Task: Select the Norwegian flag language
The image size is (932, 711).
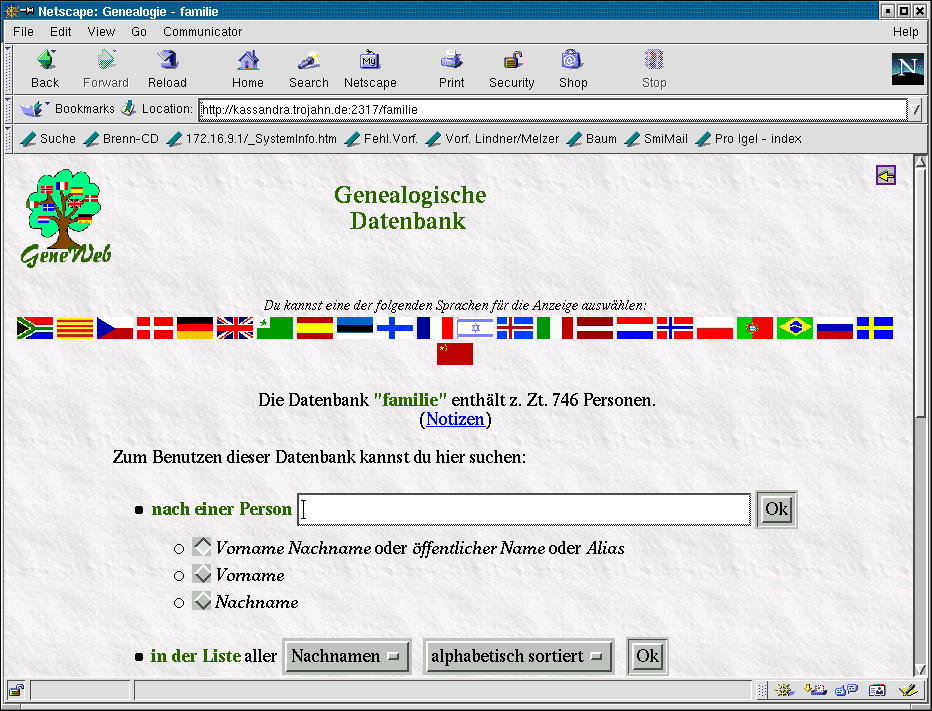Action: (x=675, y=328)
